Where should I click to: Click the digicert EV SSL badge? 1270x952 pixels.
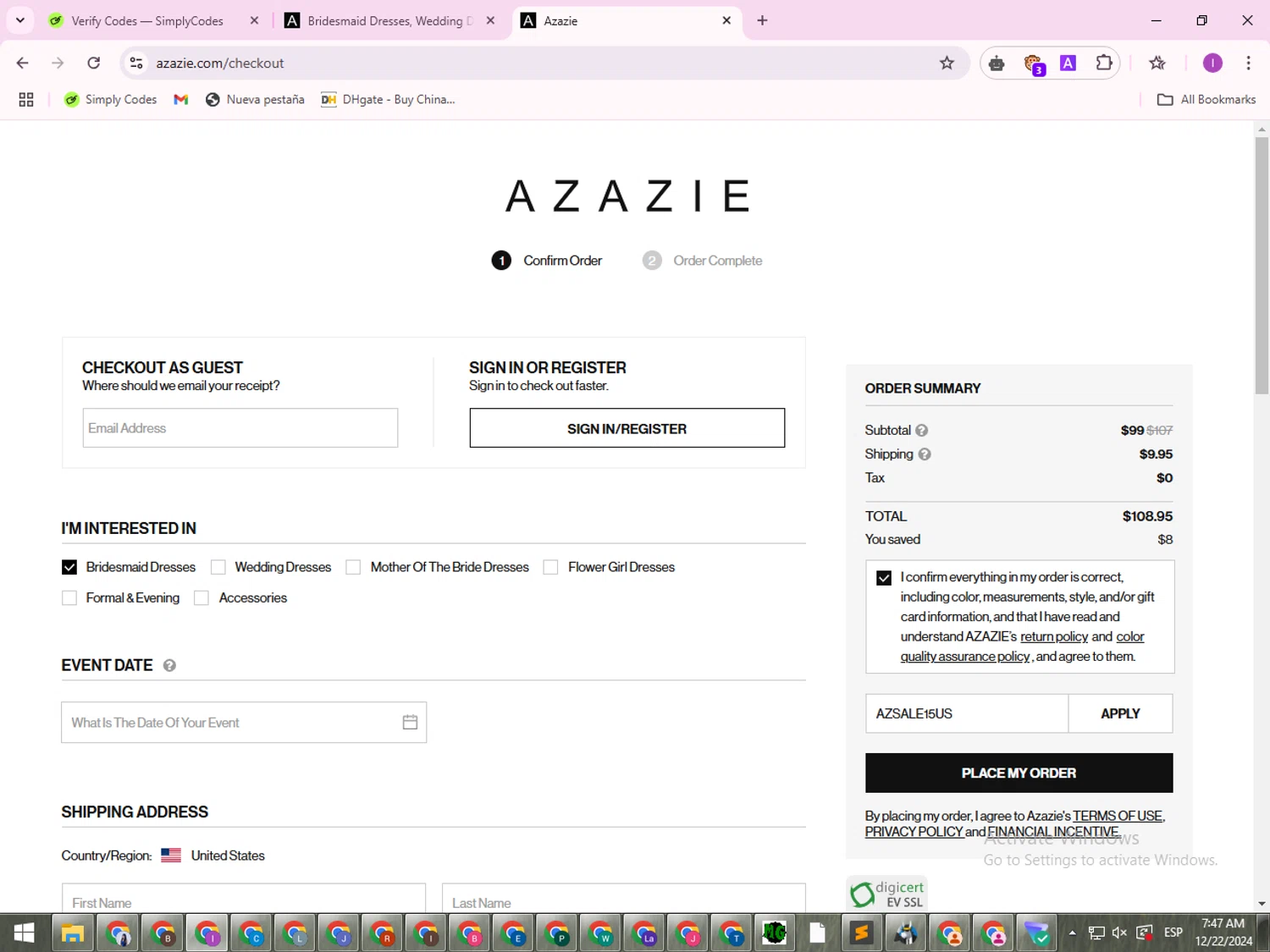886,894
